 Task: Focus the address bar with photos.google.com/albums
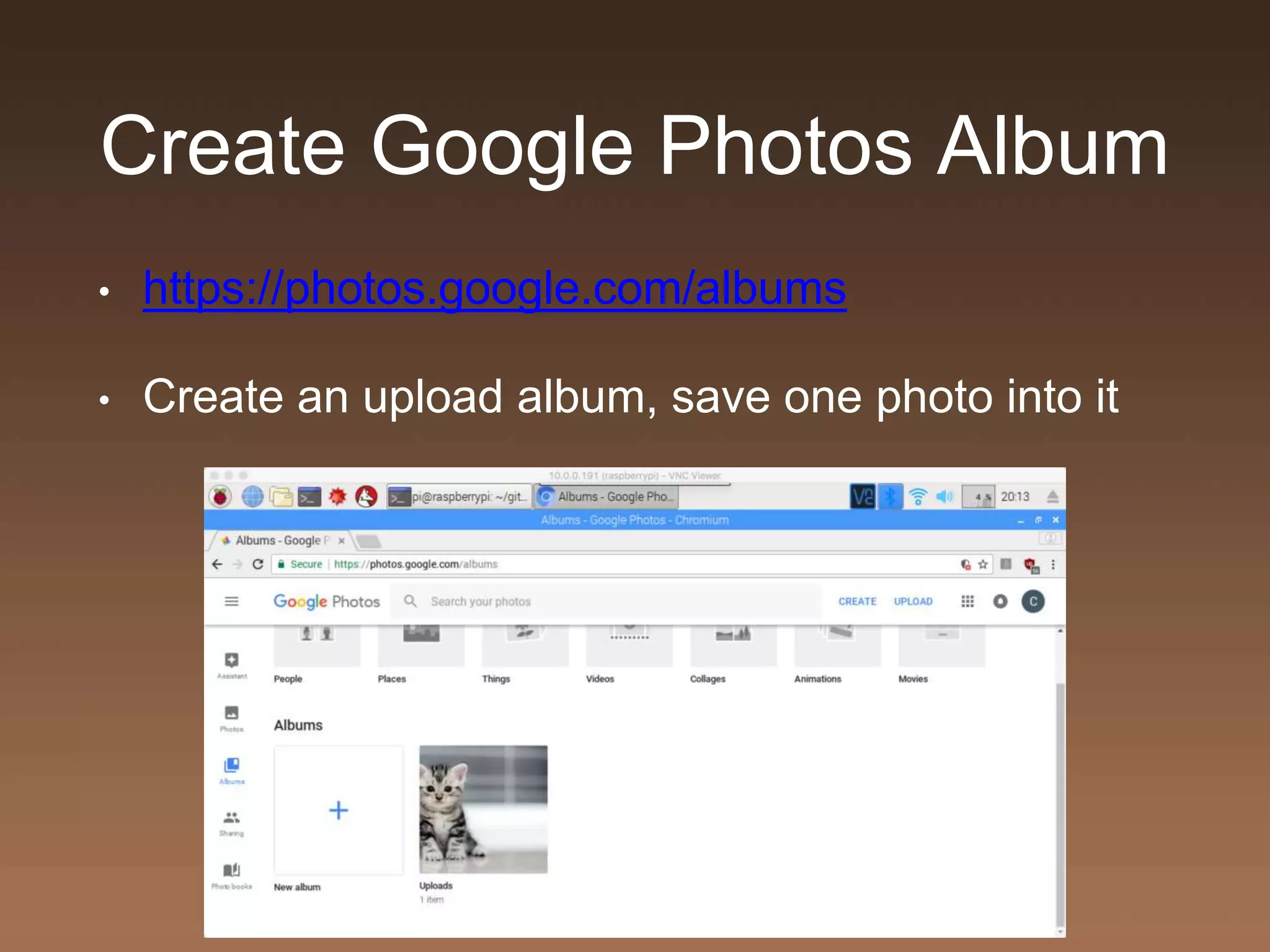point(633,564)
